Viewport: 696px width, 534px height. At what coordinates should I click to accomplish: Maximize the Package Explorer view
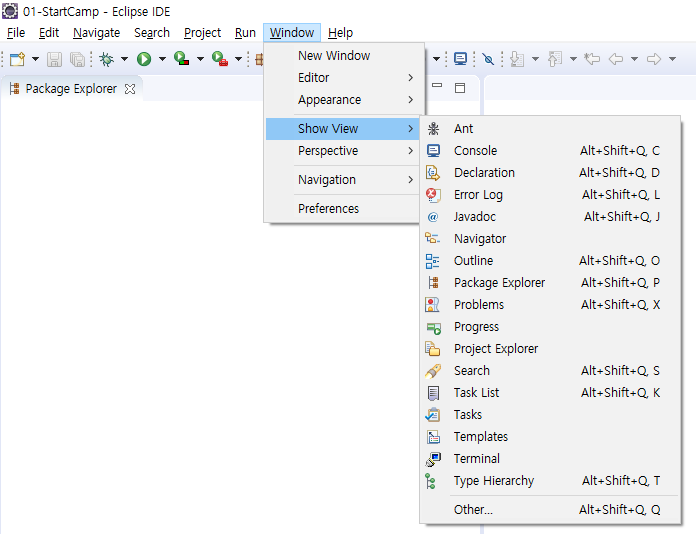(x=460, y=88)
